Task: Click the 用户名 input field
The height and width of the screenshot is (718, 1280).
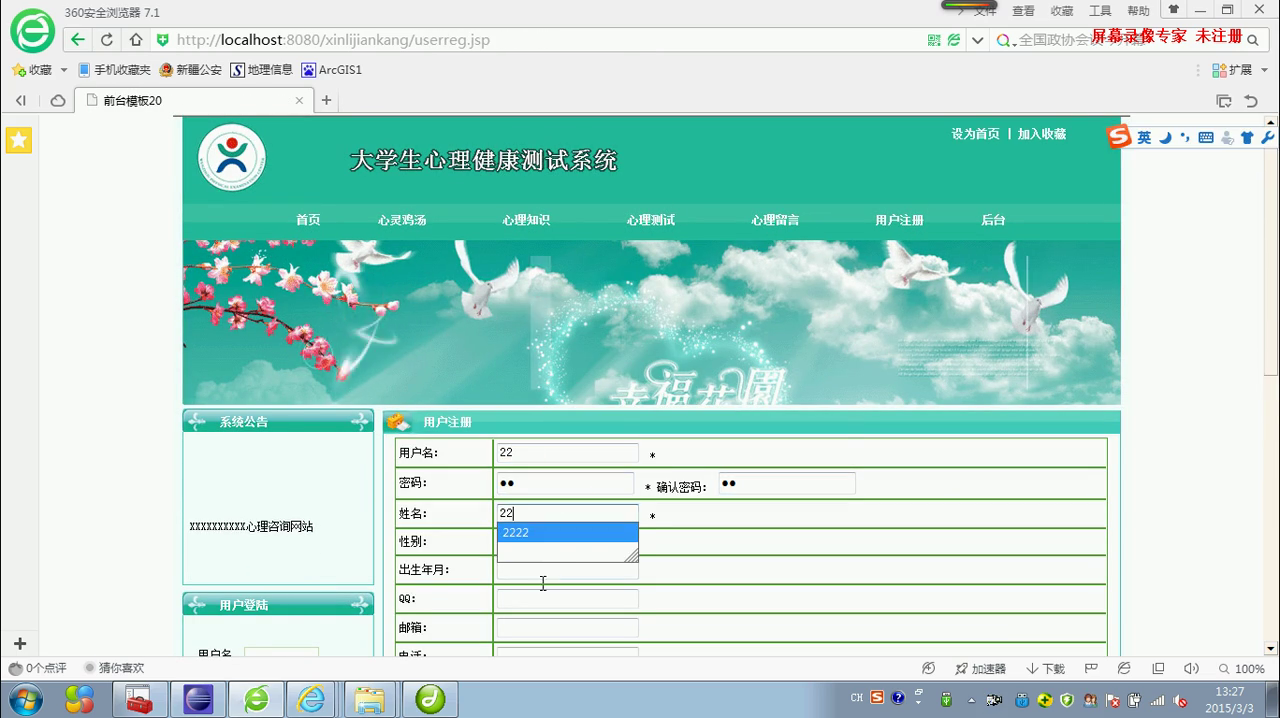Action: coord(568,453)
